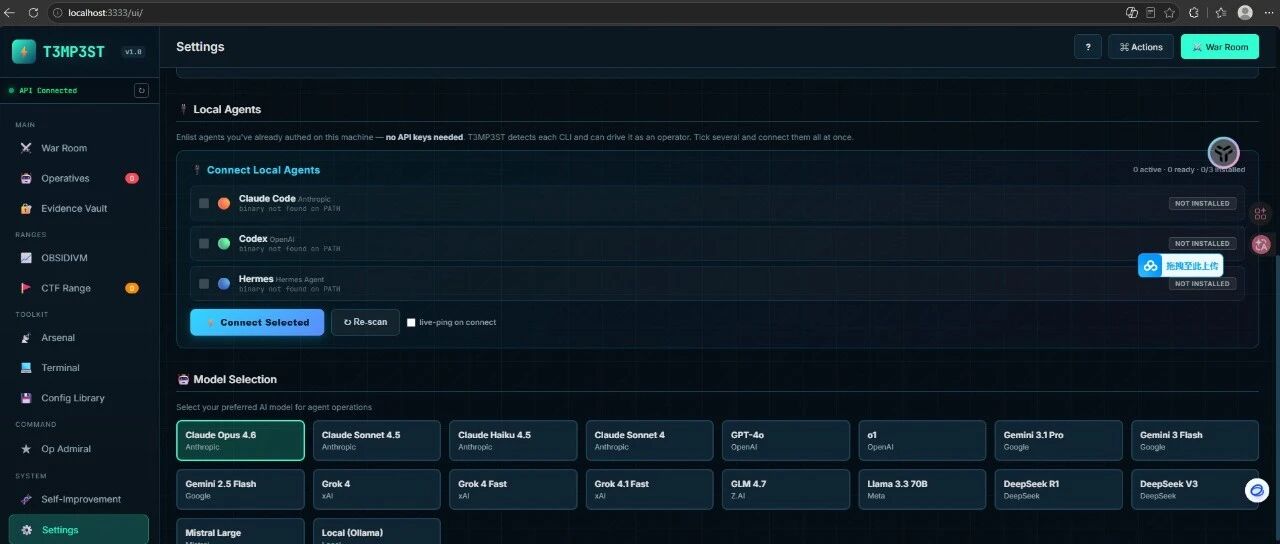Select the Claude Sonnet 4.5 model card
The image size is (1280, 544).
coord(377,440)
